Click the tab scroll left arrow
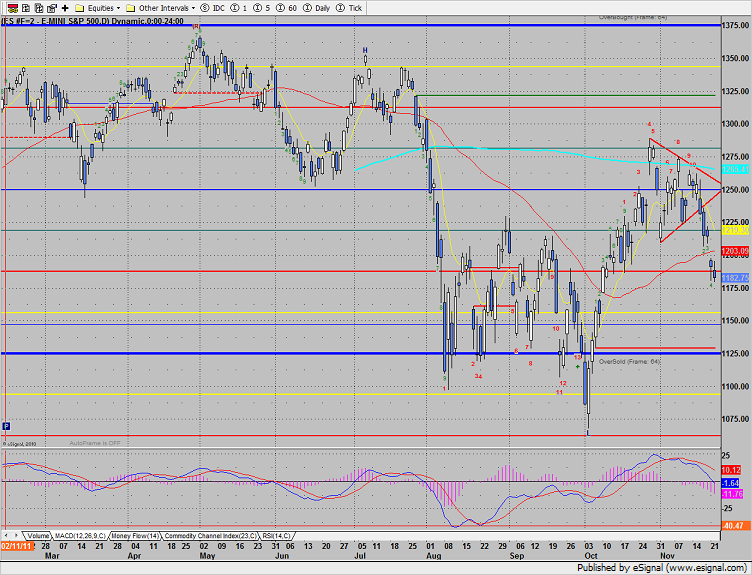 (6, 535)
